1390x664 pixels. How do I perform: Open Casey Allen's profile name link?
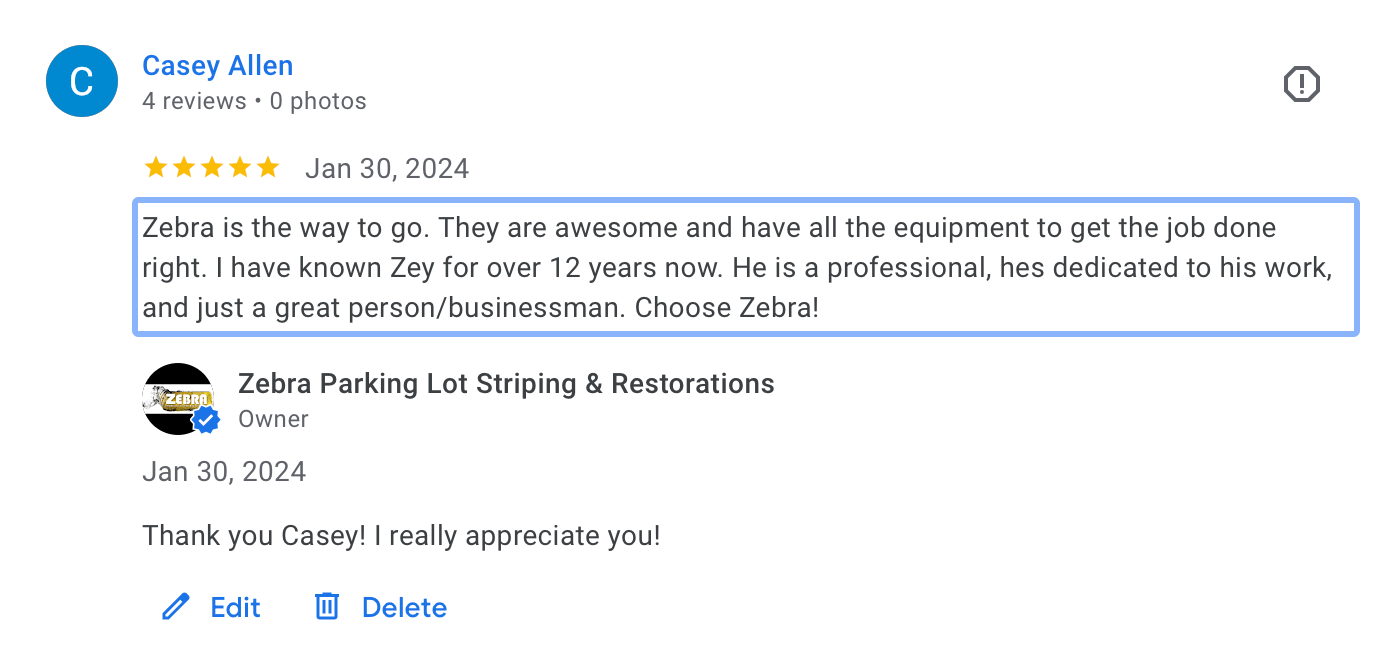217,66
